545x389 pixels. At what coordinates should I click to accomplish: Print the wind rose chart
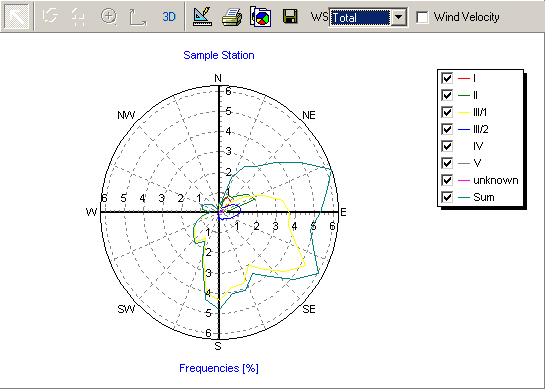(232, 17)
